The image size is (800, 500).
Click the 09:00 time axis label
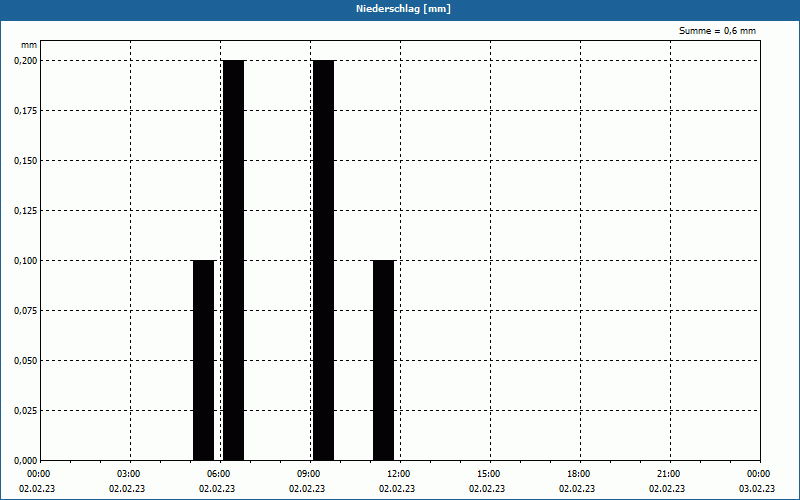coord(309,474)
